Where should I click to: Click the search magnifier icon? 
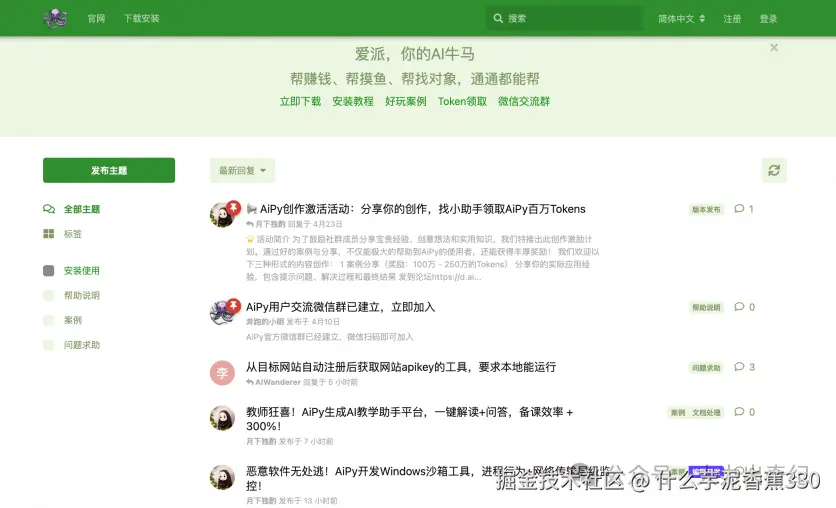(x=498, y=19)
